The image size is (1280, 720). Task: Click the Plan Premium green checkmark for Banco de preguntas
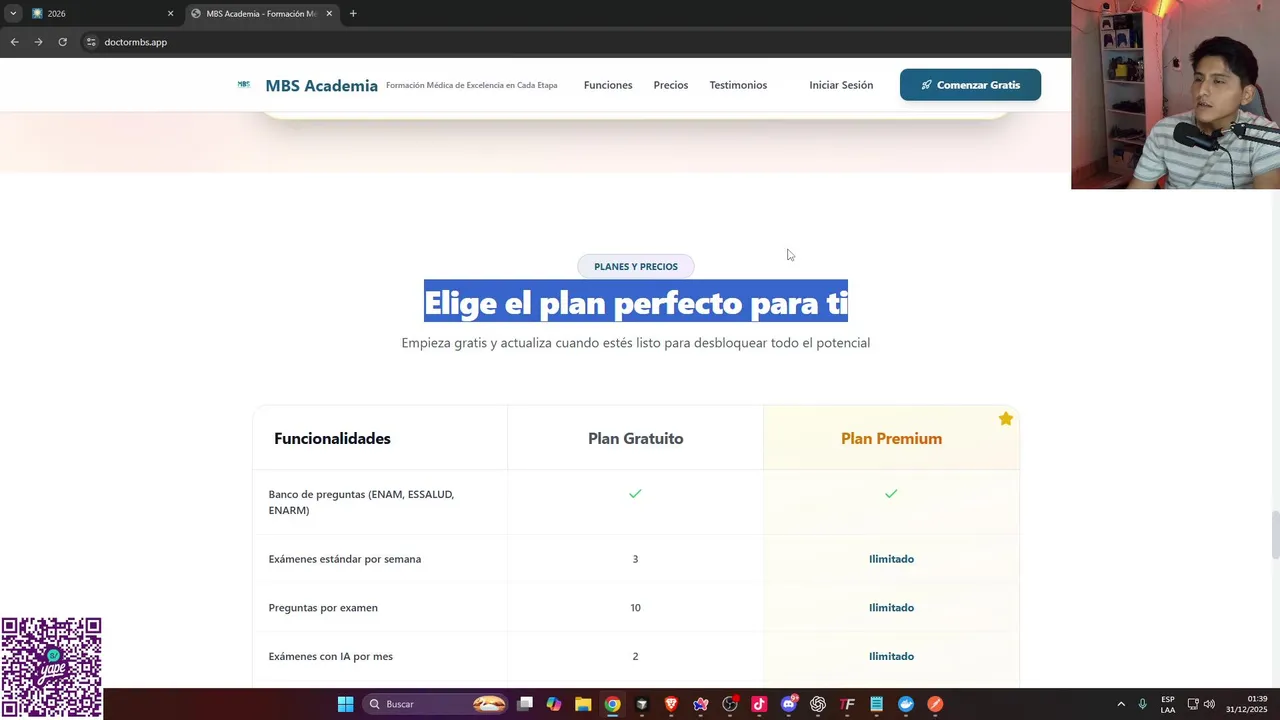pos(891,494)
